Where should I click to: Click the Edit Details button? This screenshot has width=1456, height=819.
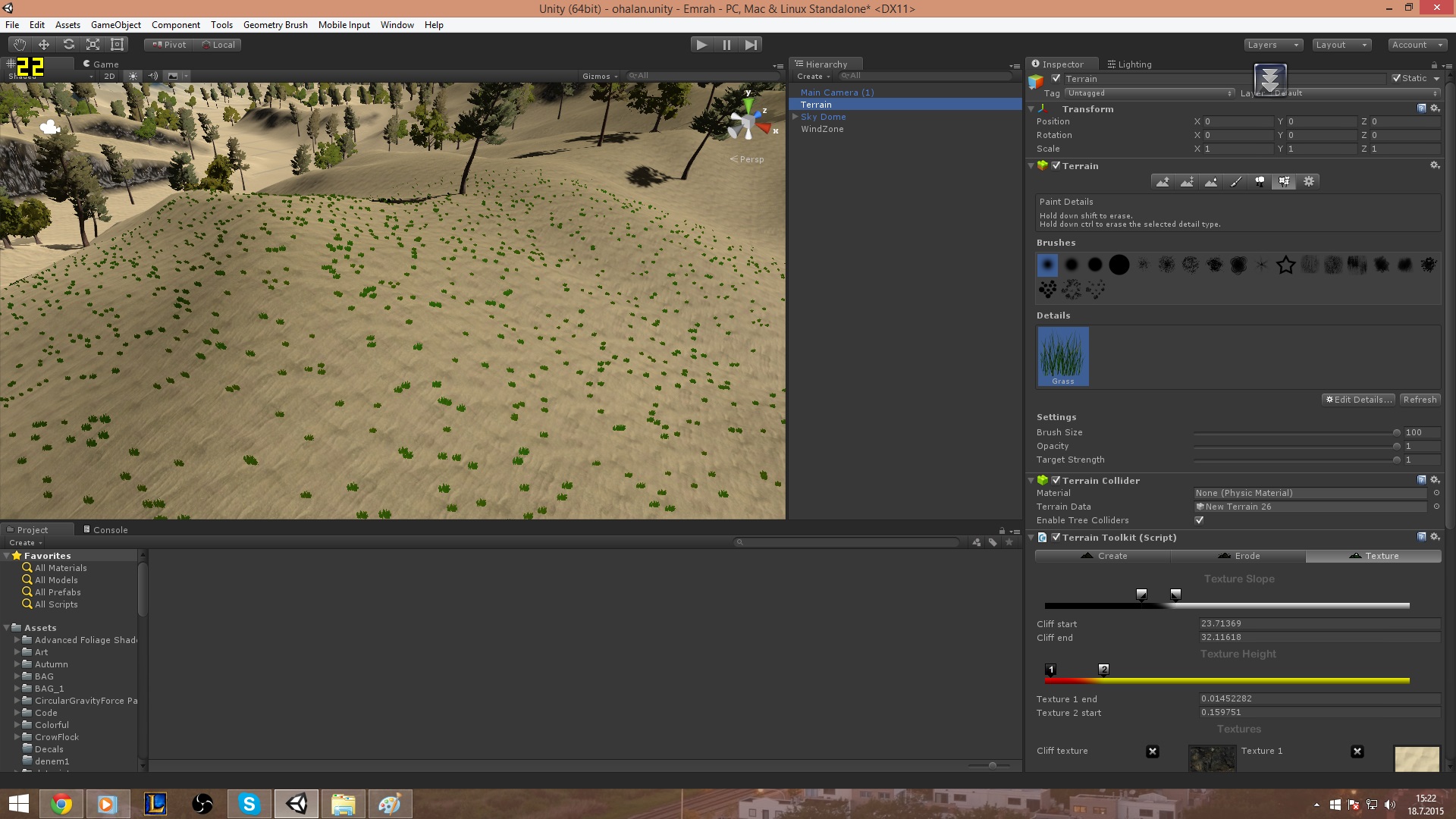point(1358,400)
